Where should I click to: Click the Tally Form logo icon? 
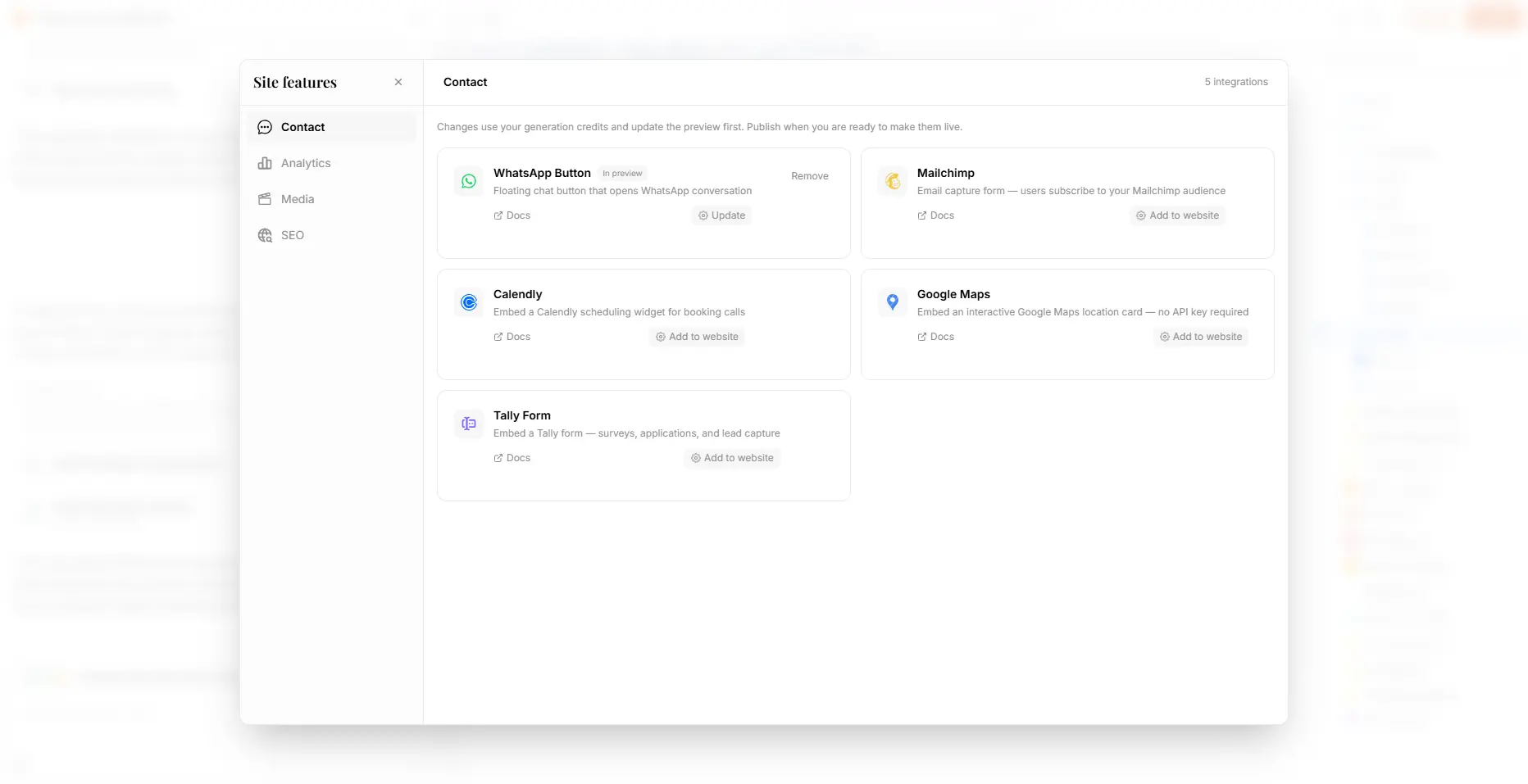coord(469,424)
